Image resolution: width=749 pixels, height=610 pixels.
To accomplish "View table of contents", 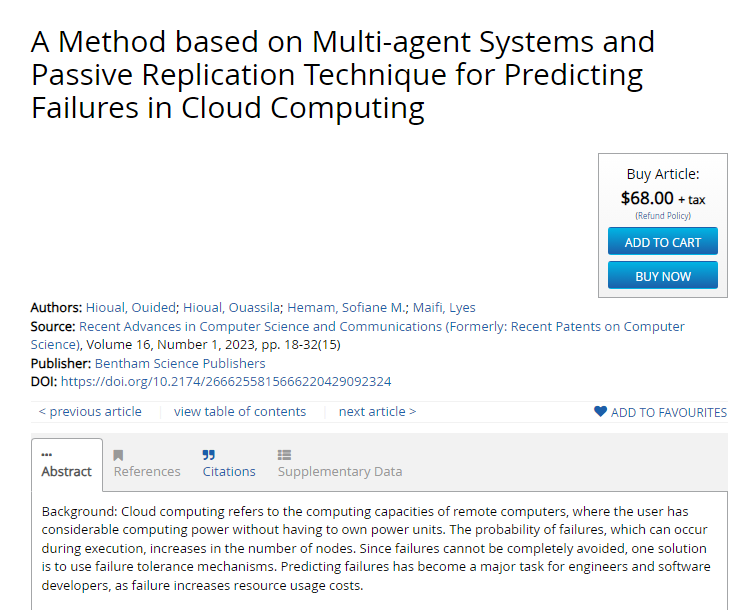I will 240,411.
